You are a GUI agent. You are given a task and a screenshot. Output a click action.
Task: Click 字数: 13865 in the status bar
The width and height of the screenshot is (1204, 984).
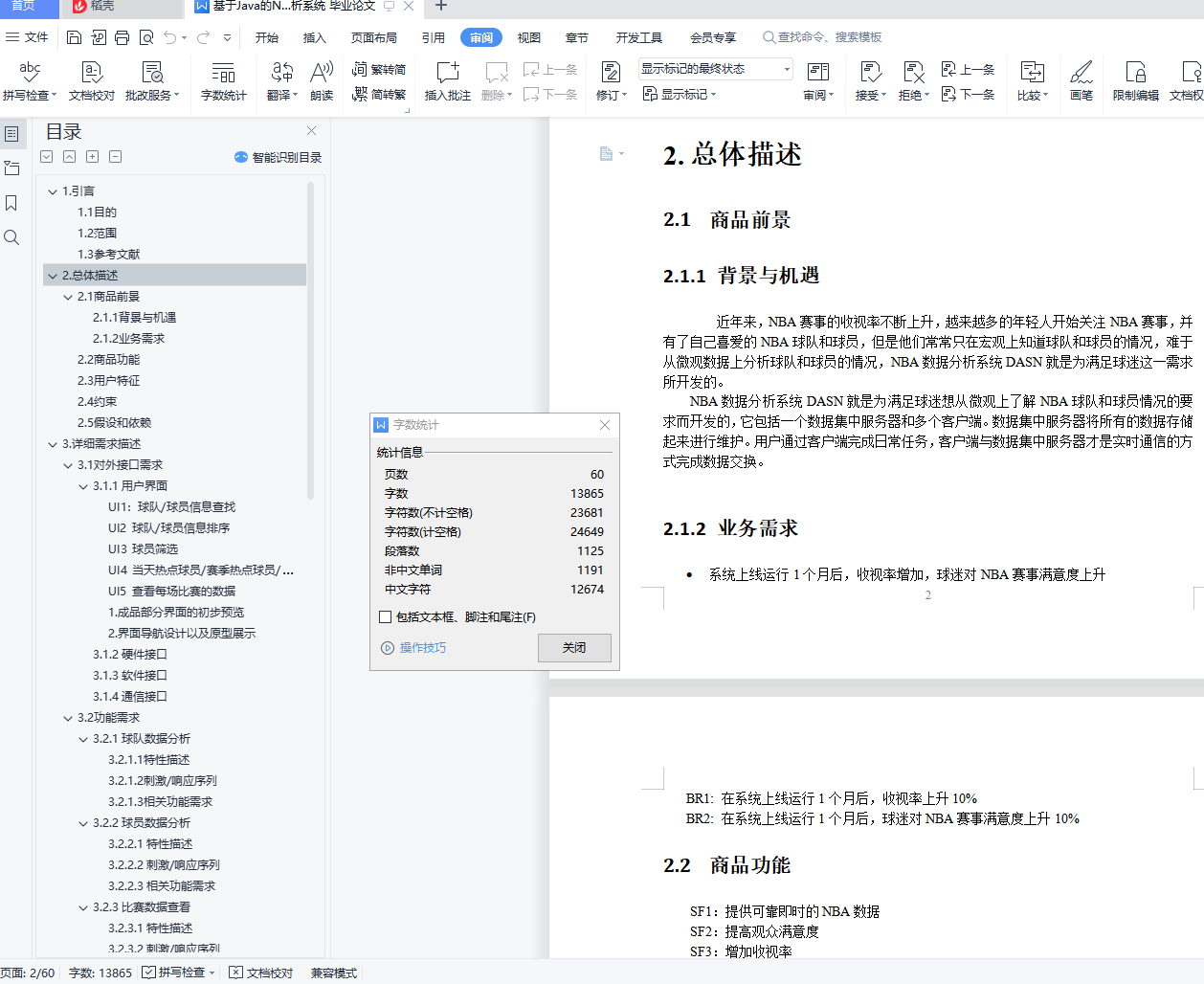100,973
